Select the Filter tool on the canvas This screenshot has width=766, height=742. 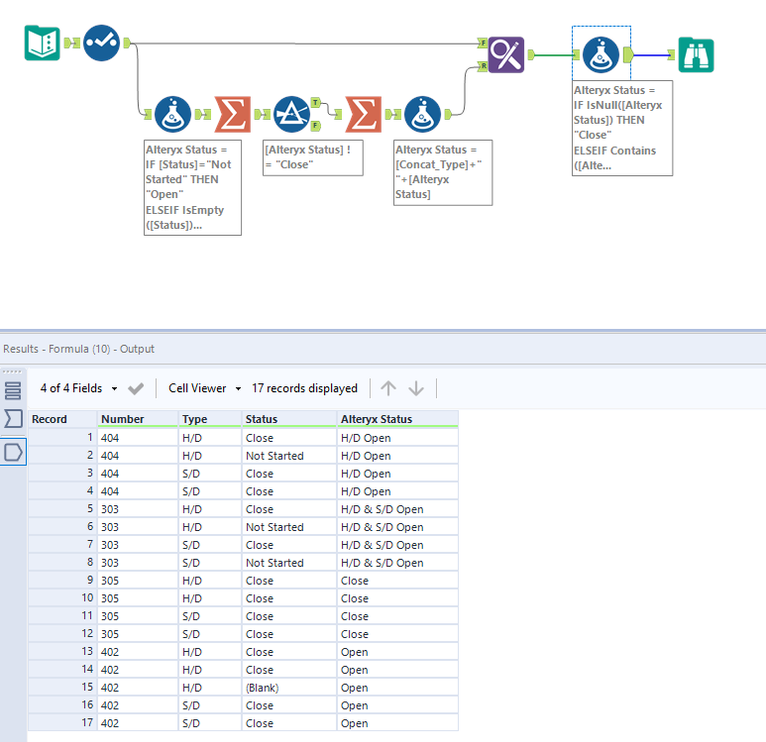(292, 115)
